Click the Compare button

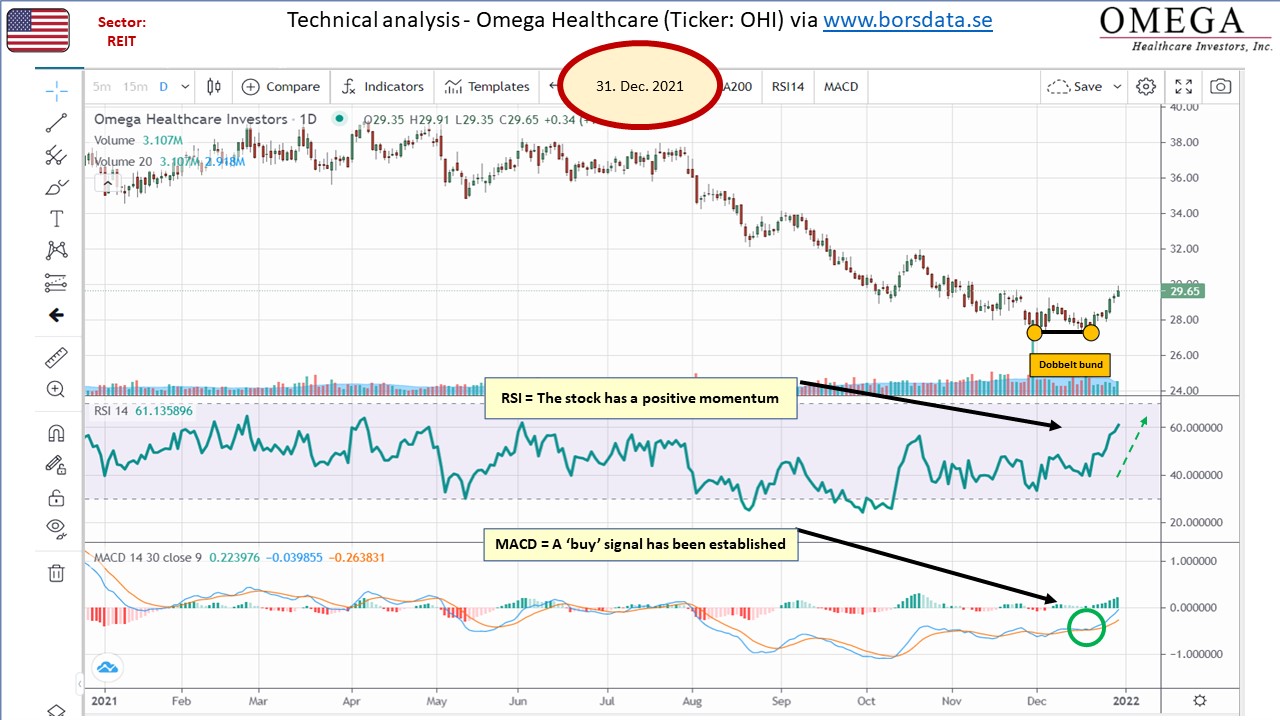(281, 87)
